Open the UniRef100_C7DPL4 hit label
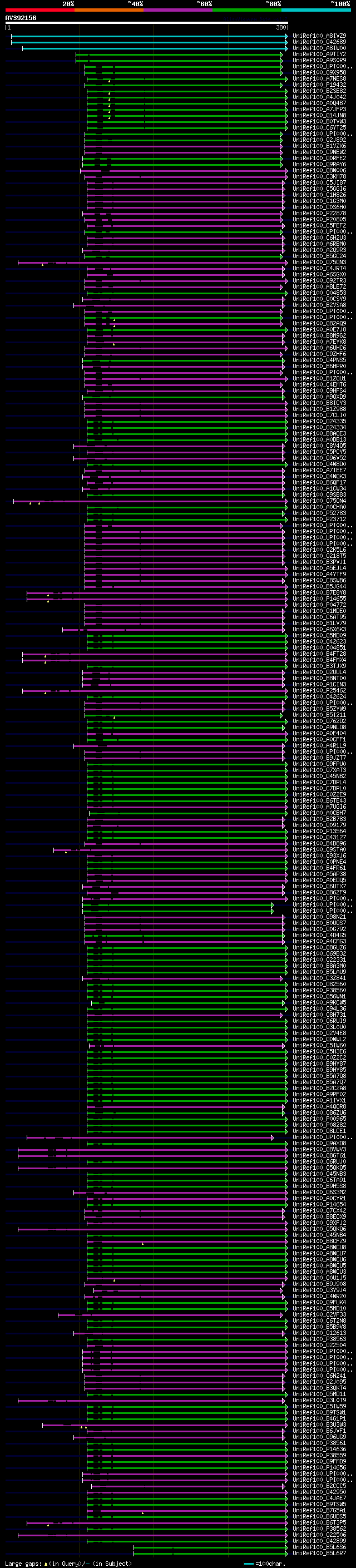The image size is (356, 1568). (319, 782)
